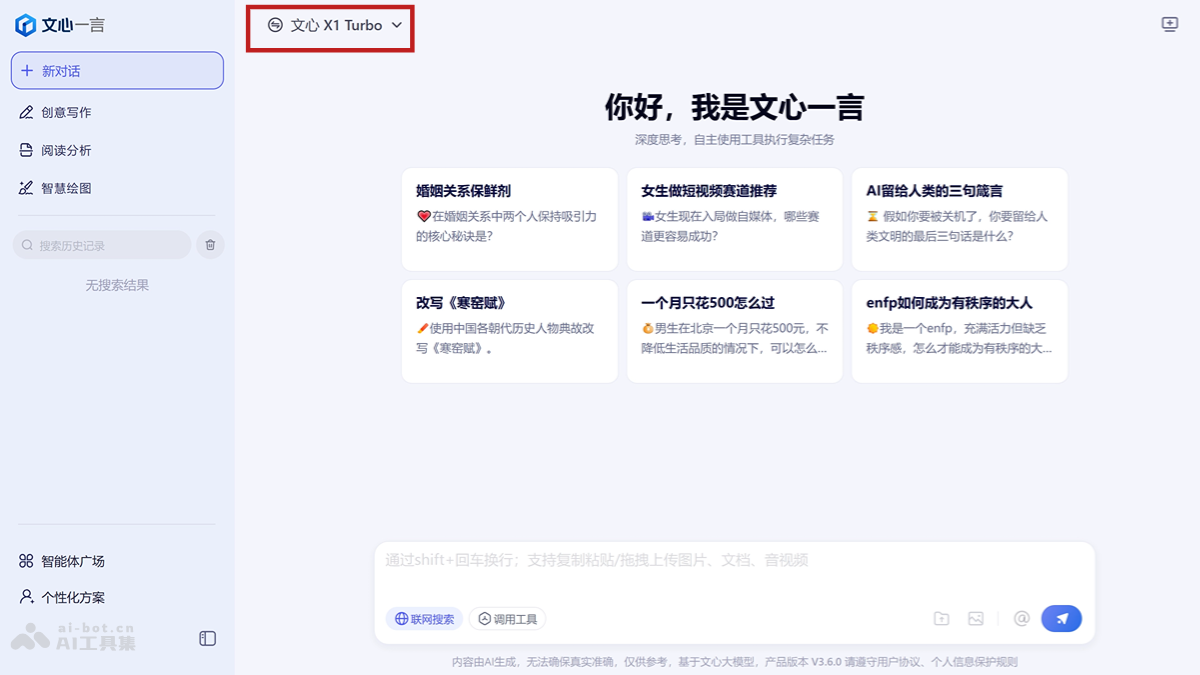Start a 新对话 conversation

click(116, 70)
